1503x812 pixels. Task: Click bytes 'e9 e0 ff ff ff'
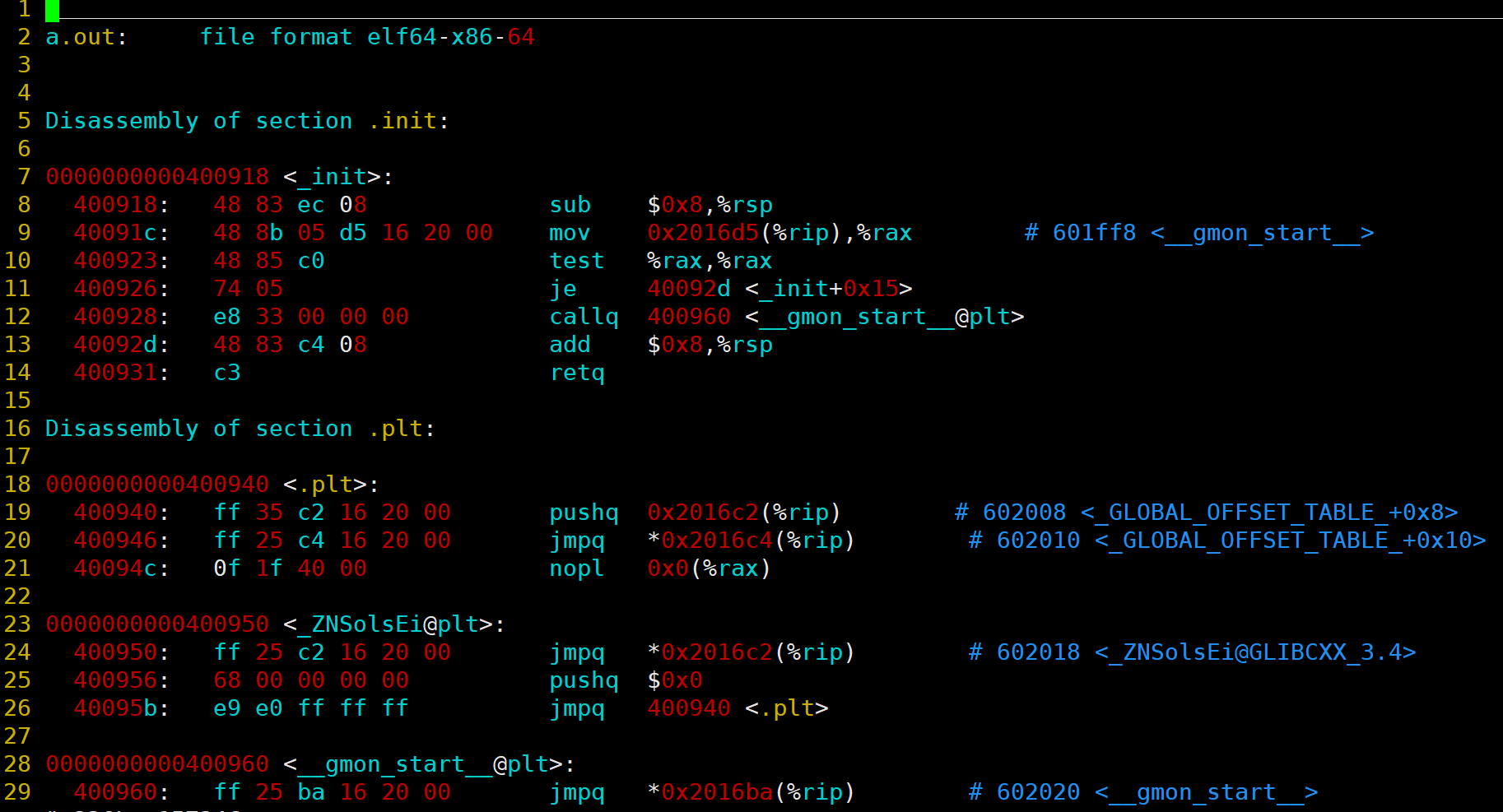click(311, 708)
